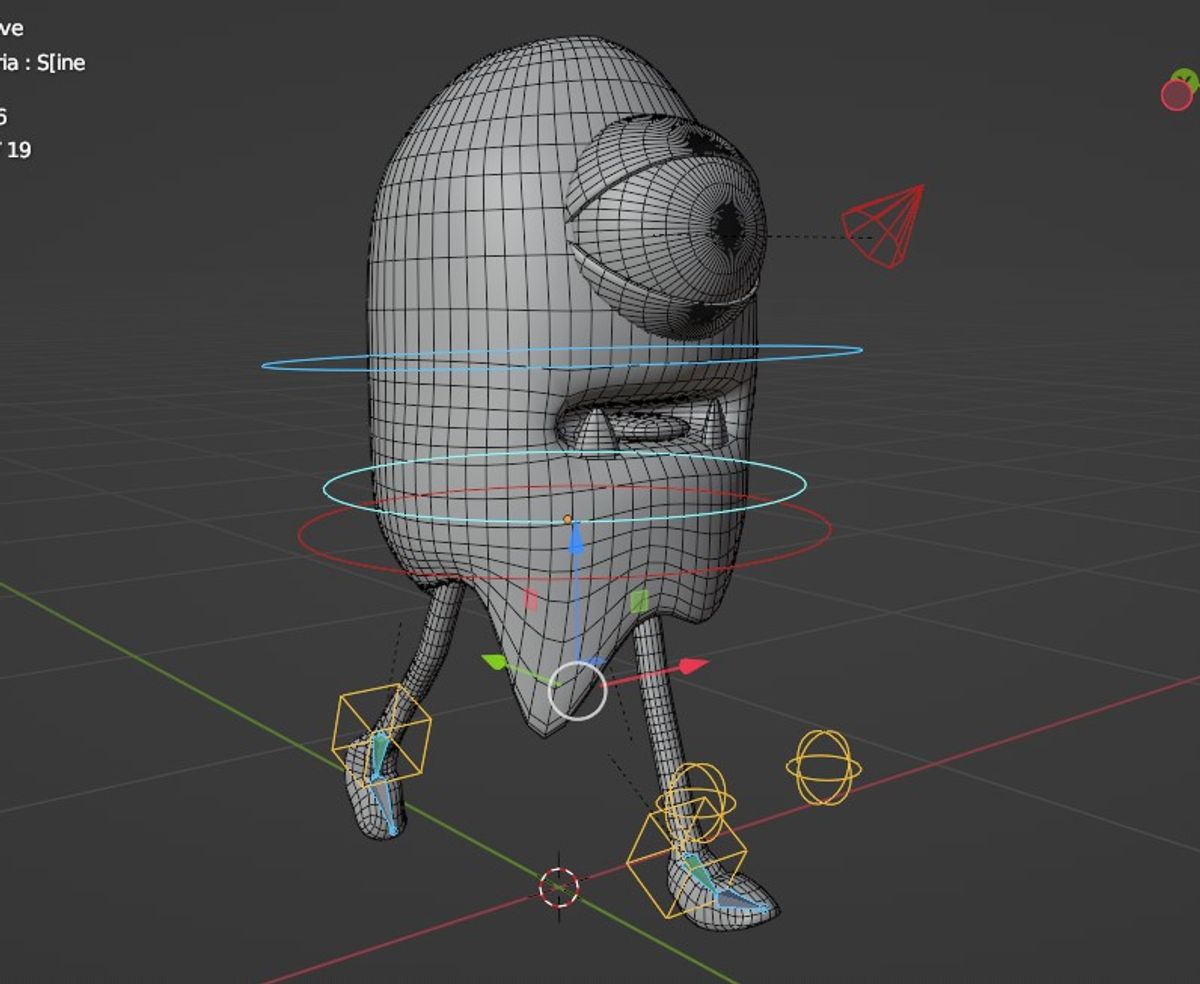The image size is (1200, 984).
Task: Click the "19" overlay text
Action: coord(19,150)
